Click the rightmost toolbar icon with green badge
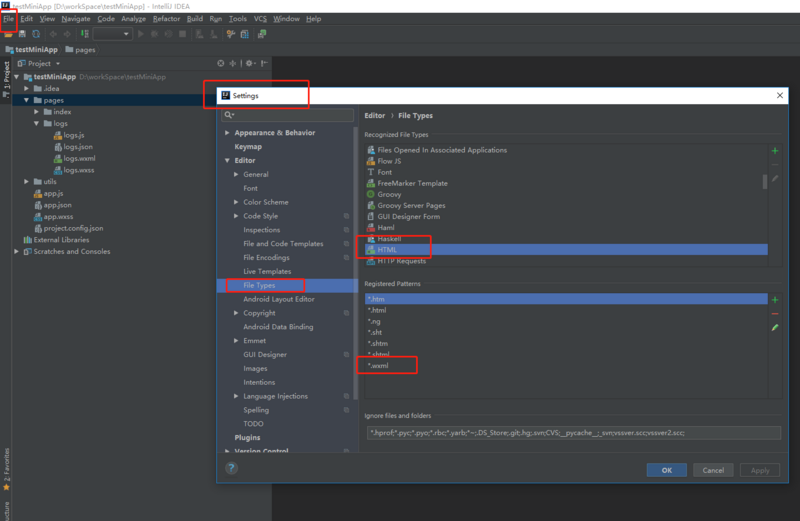 coord(262,34)
